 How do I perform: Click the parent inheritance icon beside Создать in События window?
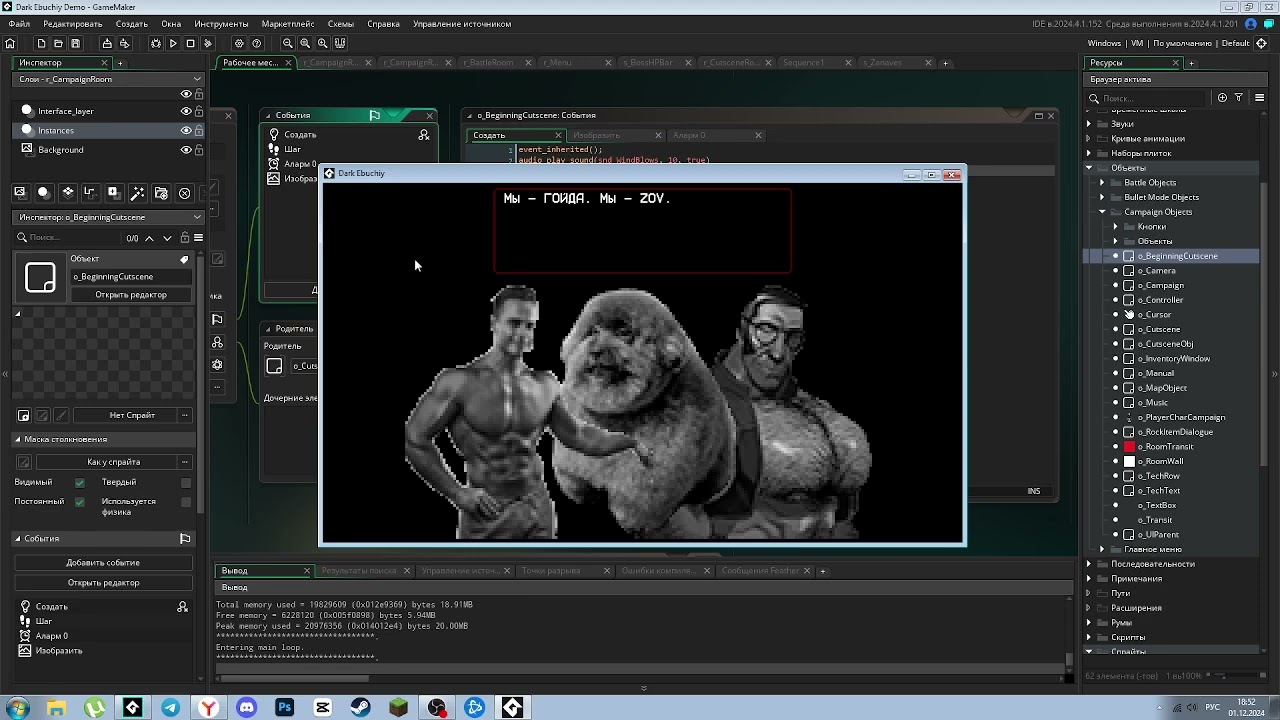pos(424,134)
